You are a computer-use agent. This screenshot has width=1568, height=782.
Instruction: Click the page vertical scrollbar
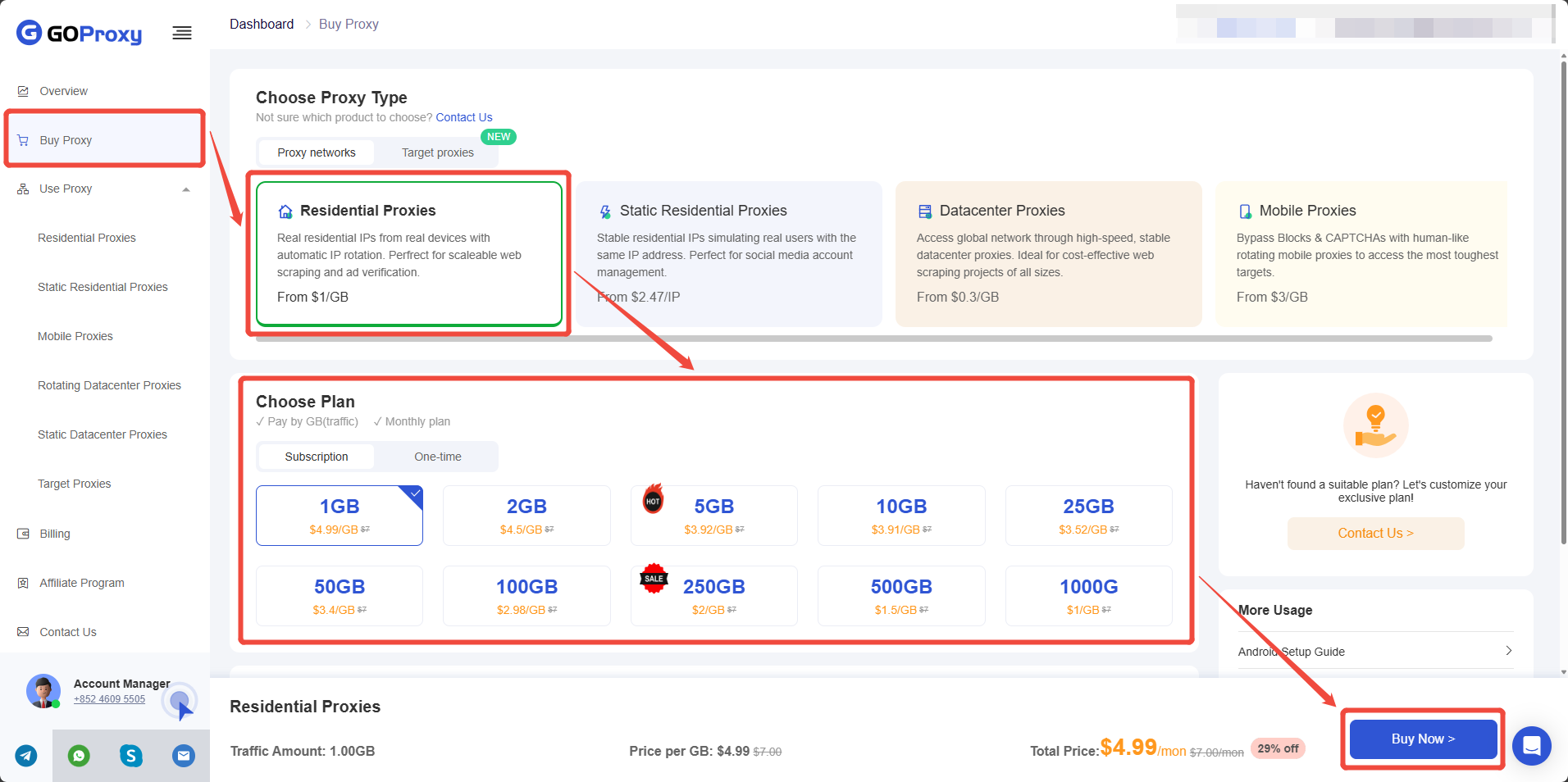coord(1564,303)
